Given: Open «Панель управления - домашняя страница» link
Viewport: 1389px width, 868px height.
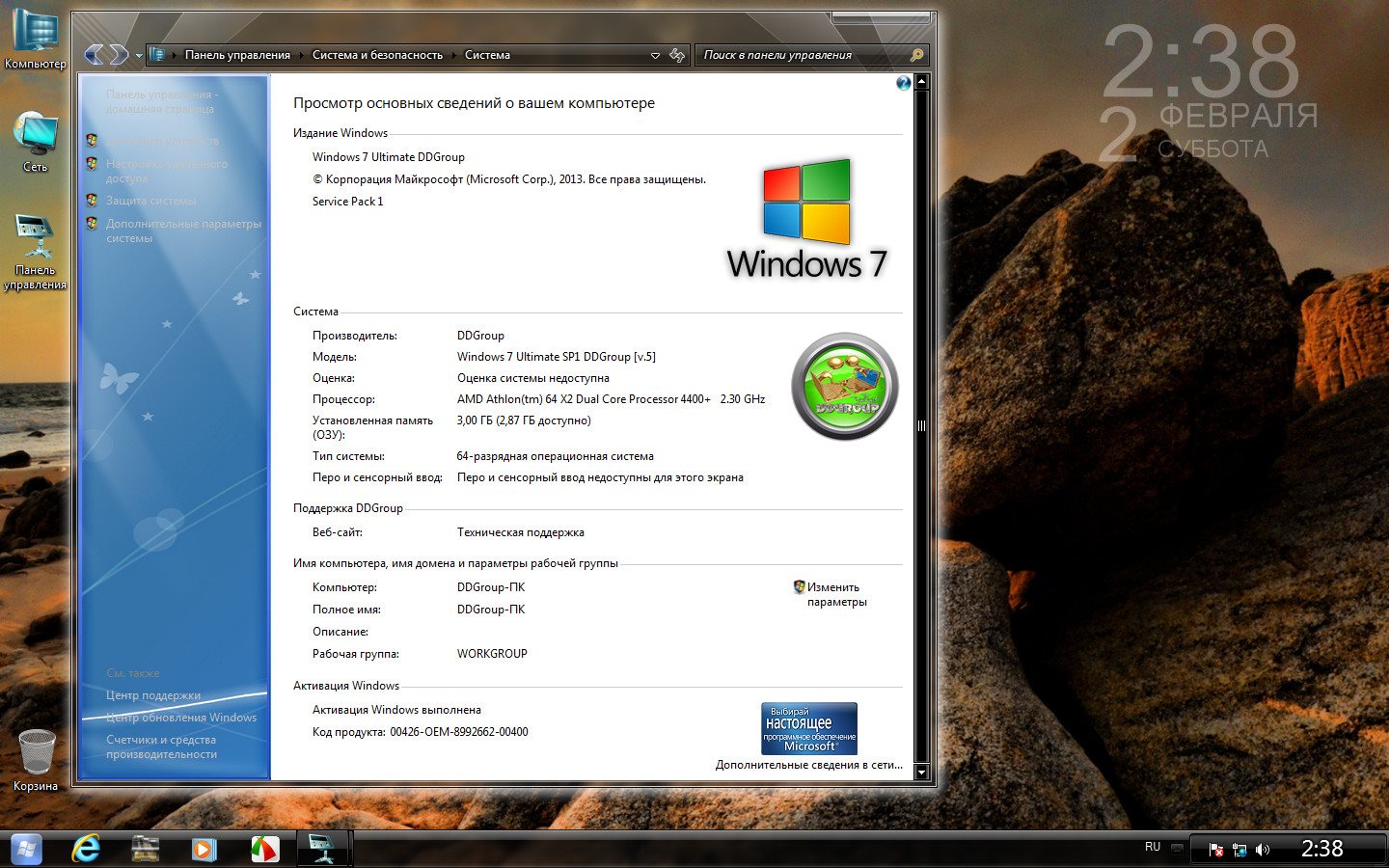Looking at the screenshot, I should (162, 101).
